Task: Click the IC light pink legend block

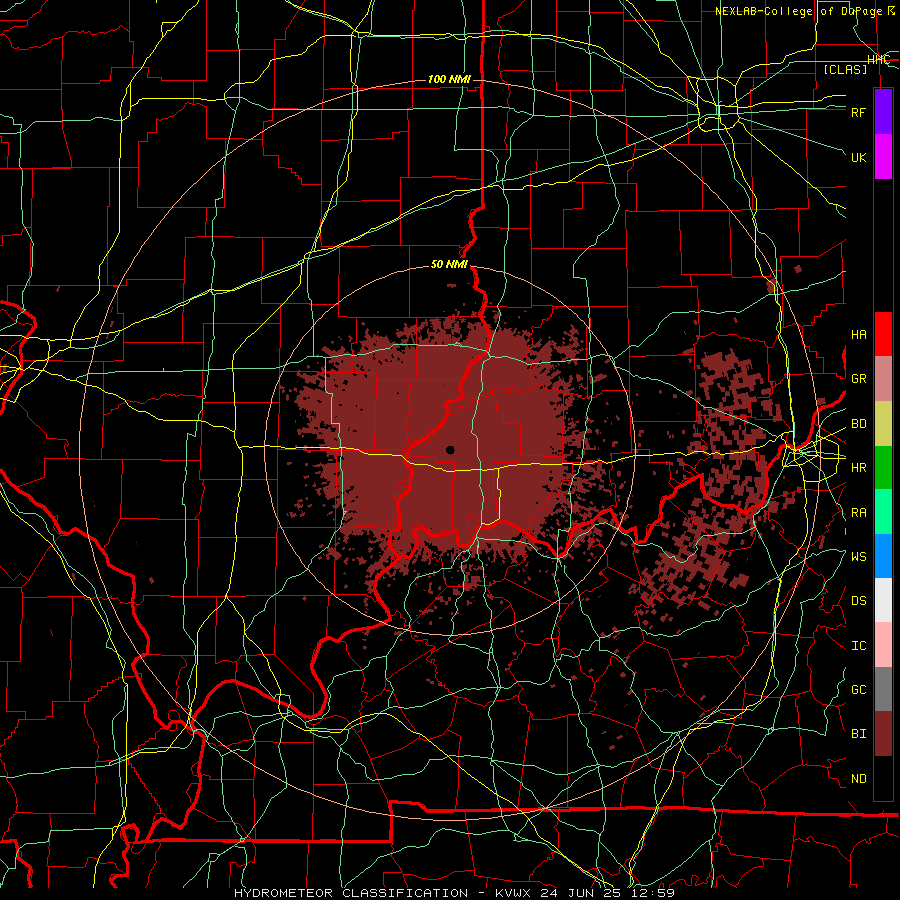Action: point(883,645)
